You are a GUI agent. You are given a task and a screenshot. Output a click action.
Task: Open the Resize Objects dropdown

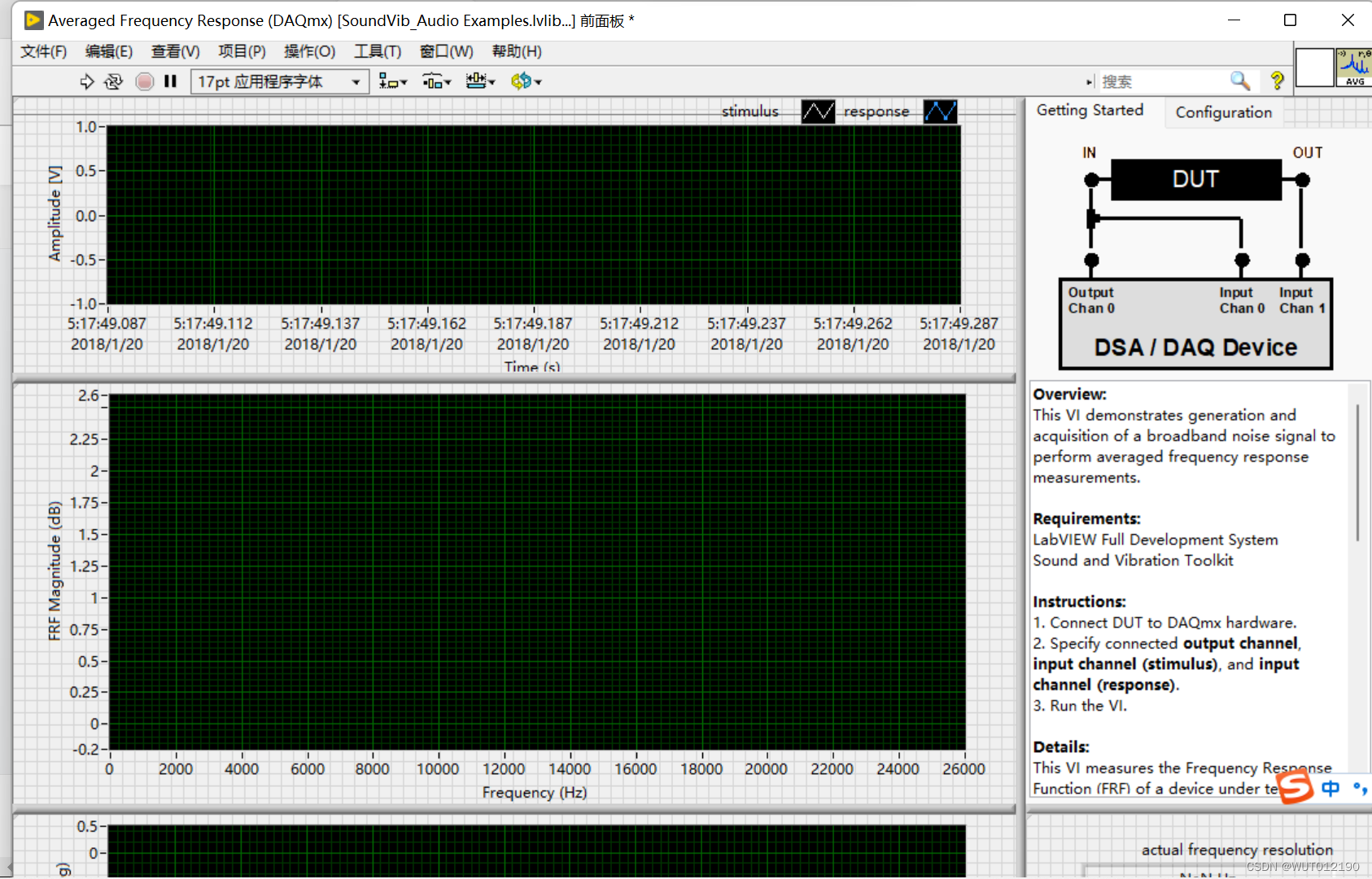[x=480, y=81]
